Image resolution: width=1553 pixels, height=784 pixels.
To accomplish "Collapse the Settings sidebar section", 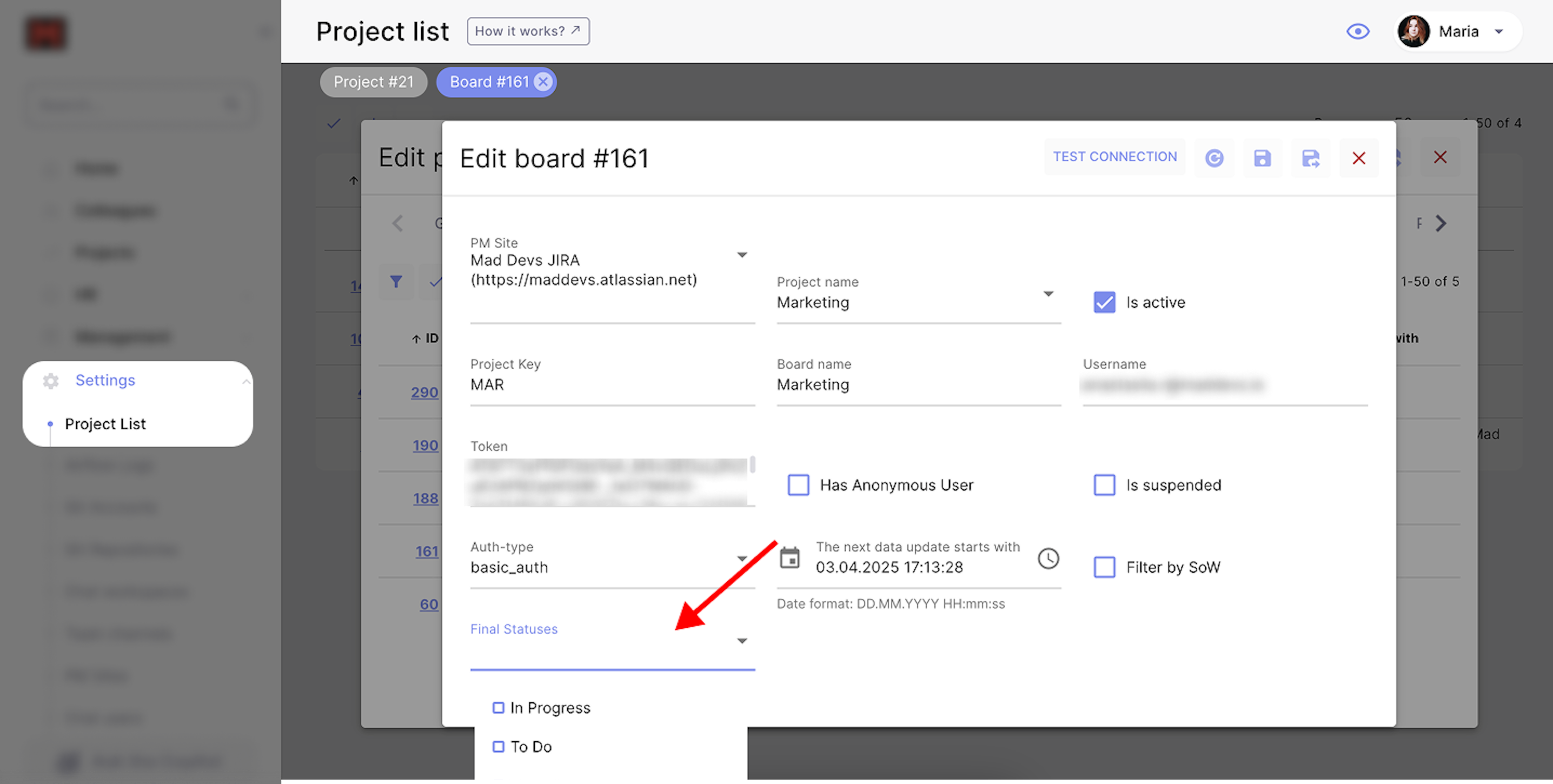I will coord(246,381).
